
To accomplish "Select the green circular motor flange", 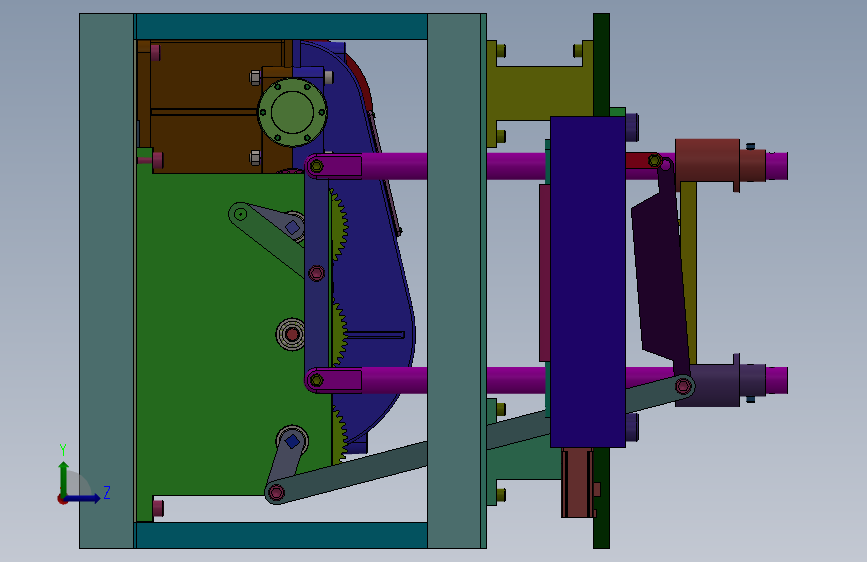I will (292, 112).
